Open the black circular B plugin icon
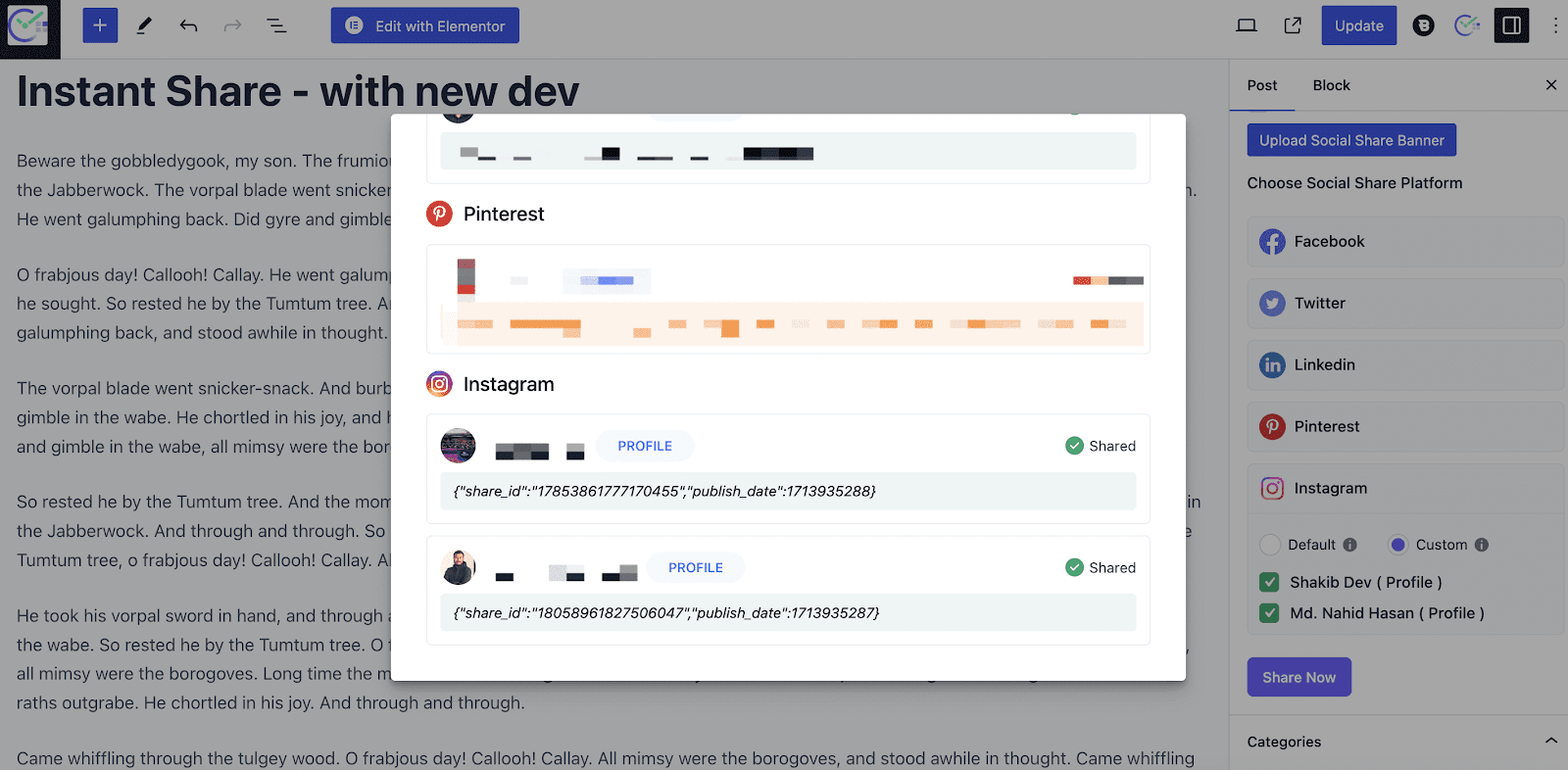 click(x=1423, y=25)
